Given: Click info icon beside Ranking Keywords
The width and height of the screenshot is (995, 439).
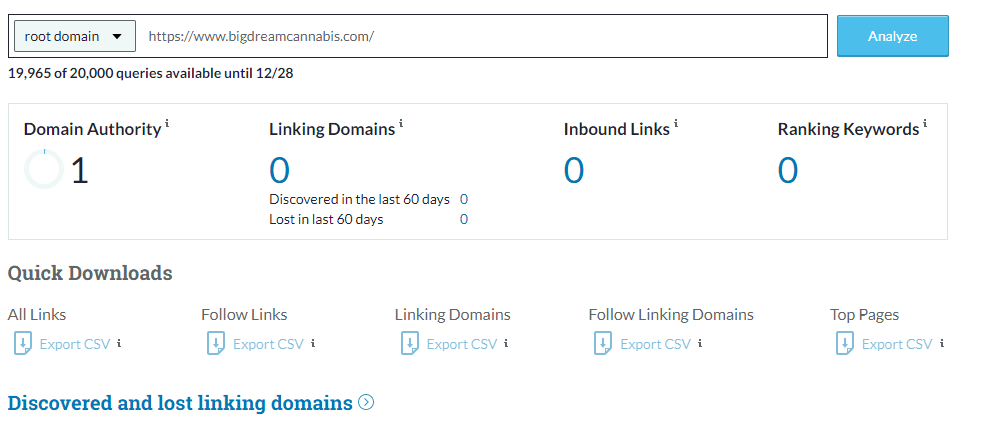Looking at the screenshot, I should (x=925, y=124).
